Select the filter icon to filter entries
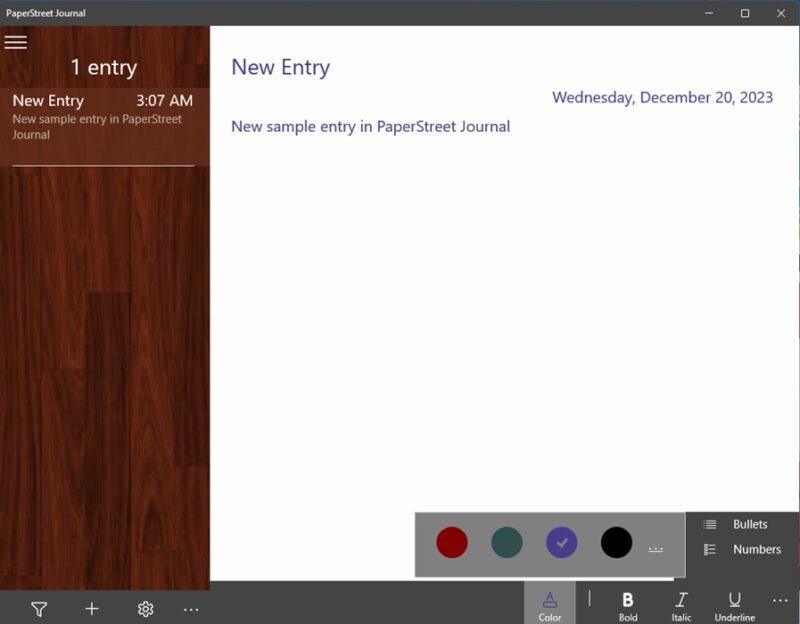800x624 pixels. pos(38,608)
